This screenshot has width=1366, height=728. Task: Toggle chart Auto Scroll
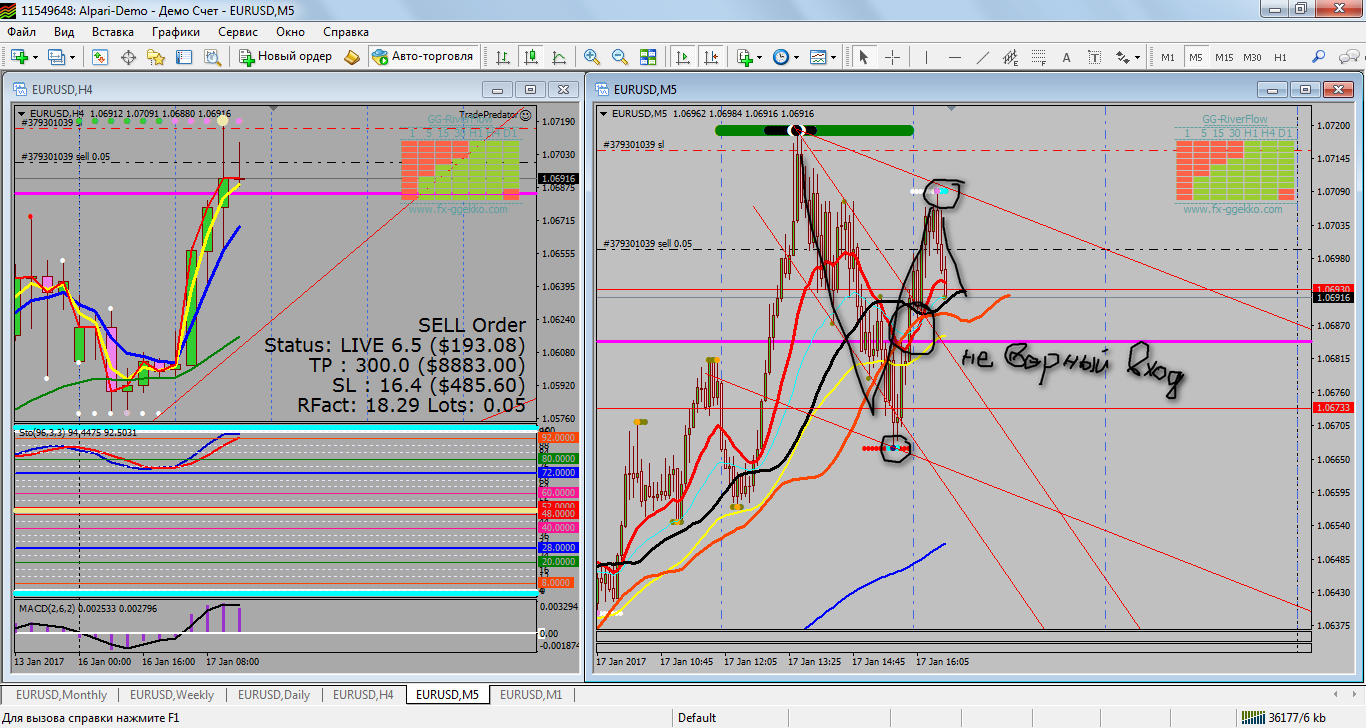[x=683, y=57]
